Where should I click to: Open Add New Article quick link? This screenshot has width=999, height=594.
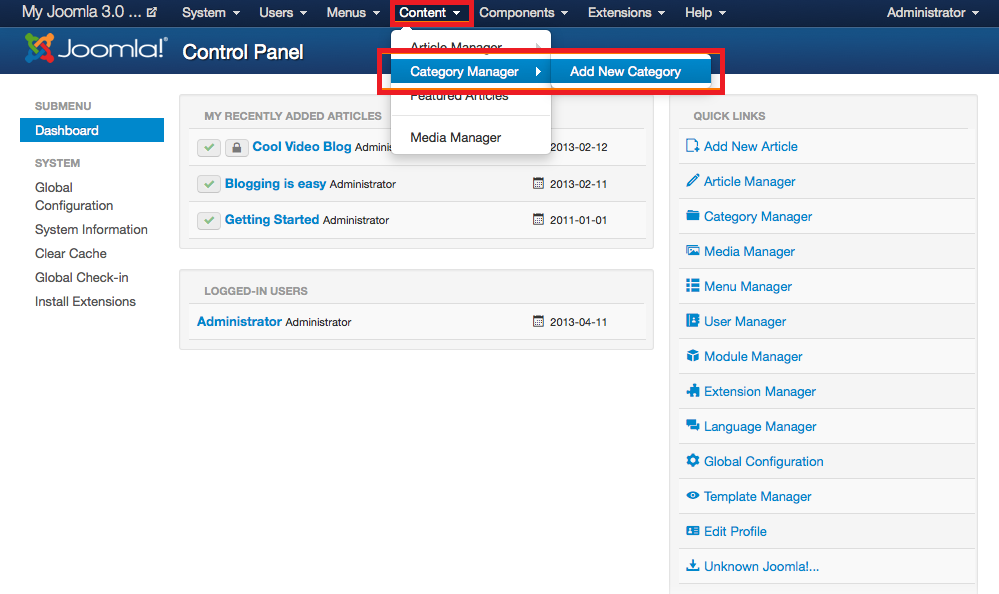(751, 147)
